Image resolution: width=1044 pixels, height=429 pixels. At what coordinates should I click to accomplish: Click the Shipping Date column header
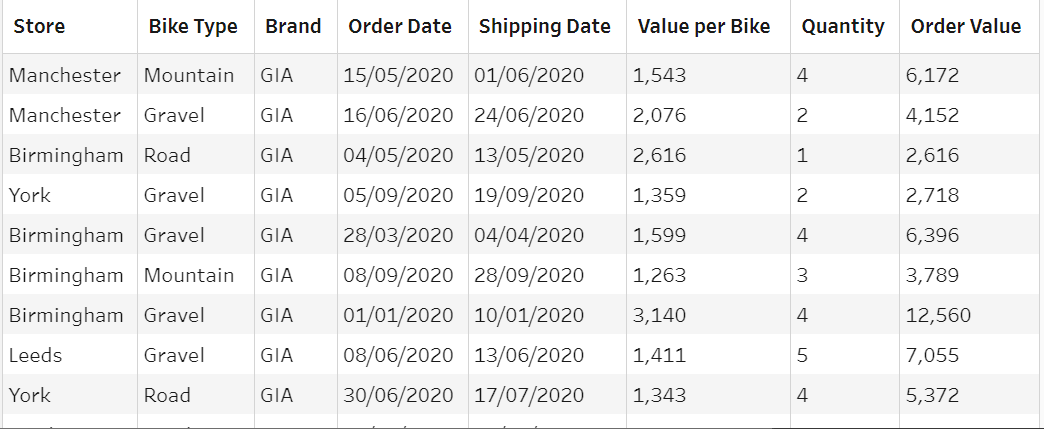coord(545,27)
